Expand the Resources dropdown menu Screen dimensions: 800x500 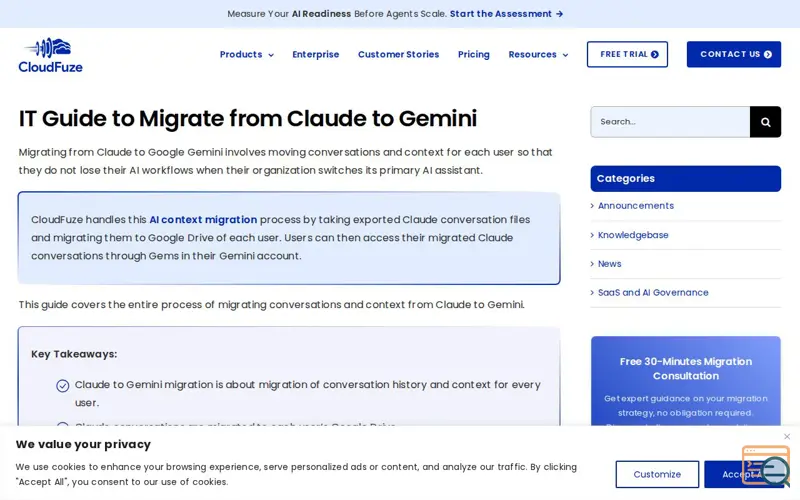pos(538,55)
